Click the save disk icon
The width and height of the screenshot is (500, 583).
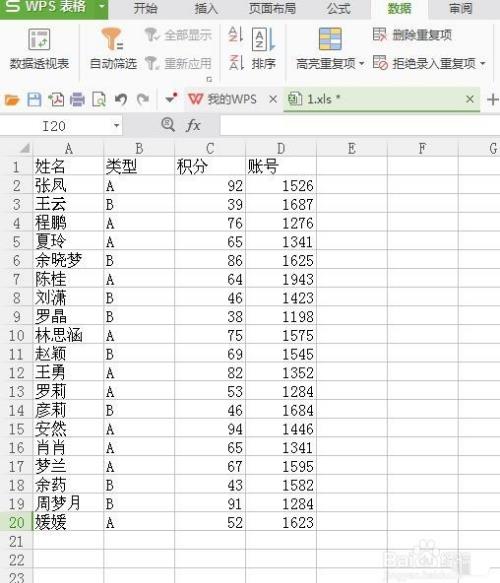(34, 100)
